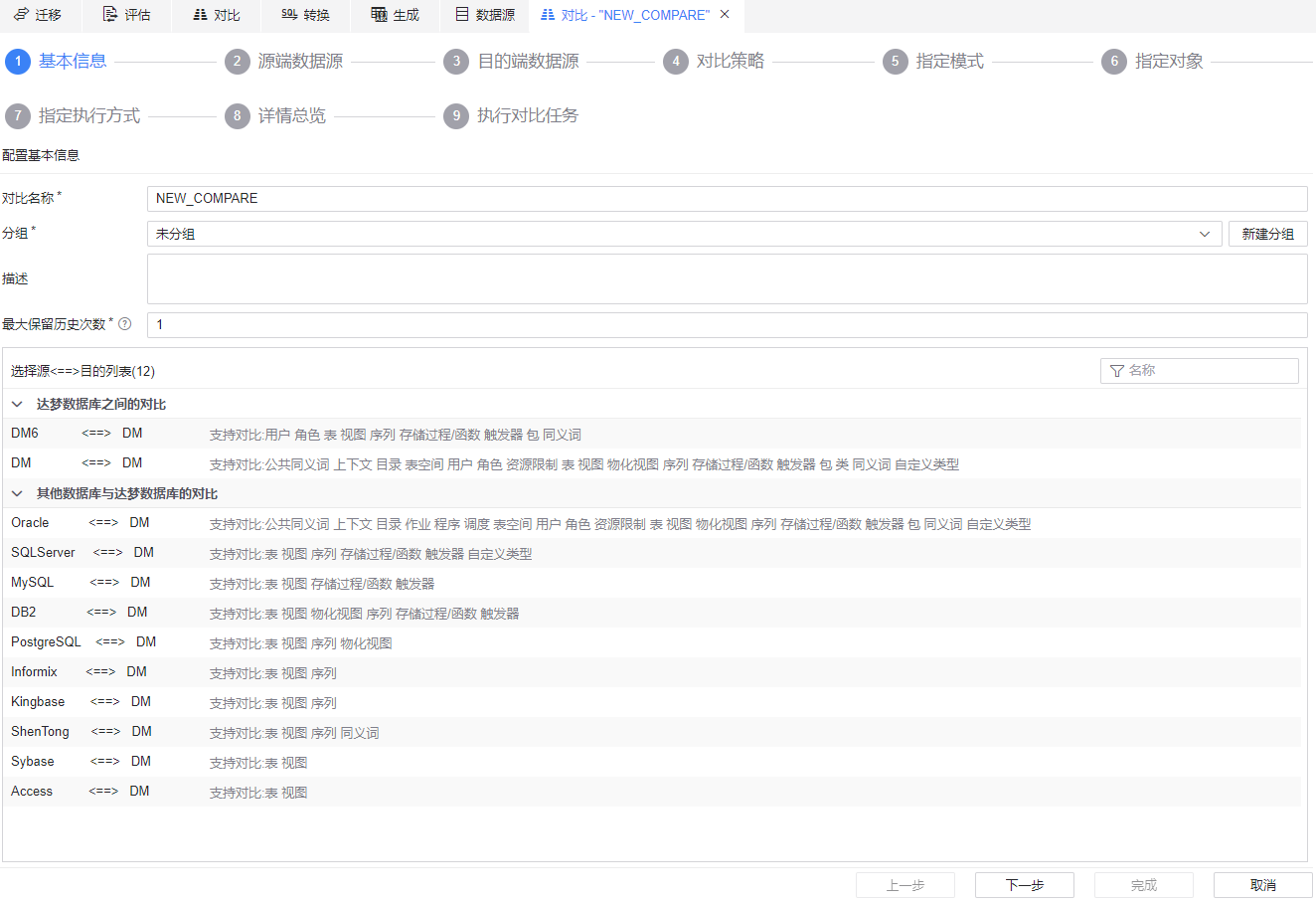Select the DM6 <==> DM row

pos(652,434)
